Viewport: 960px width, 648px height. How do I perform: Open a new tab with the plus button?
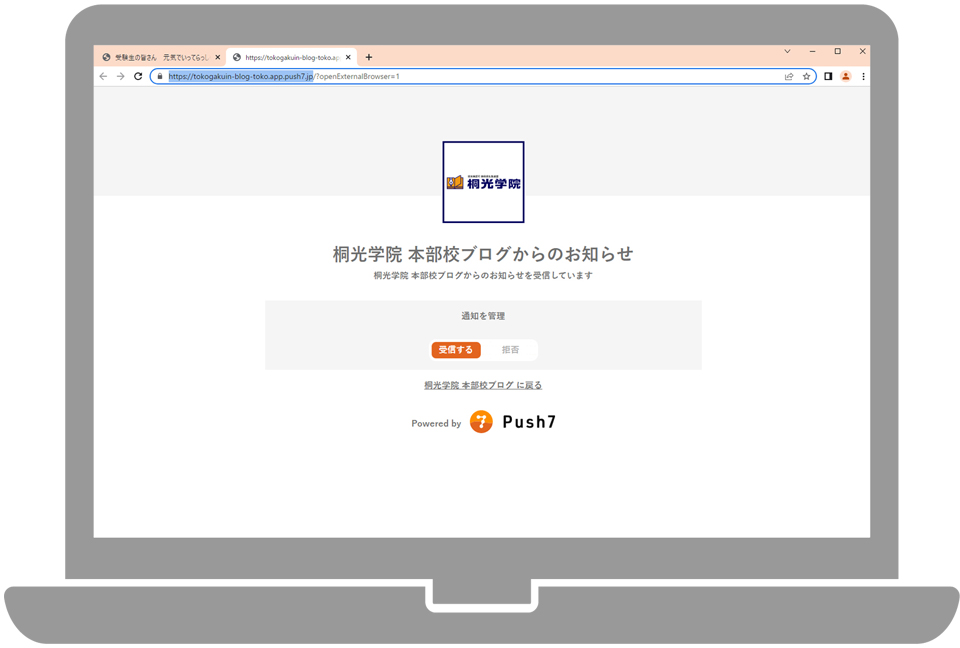click(369, 58)
